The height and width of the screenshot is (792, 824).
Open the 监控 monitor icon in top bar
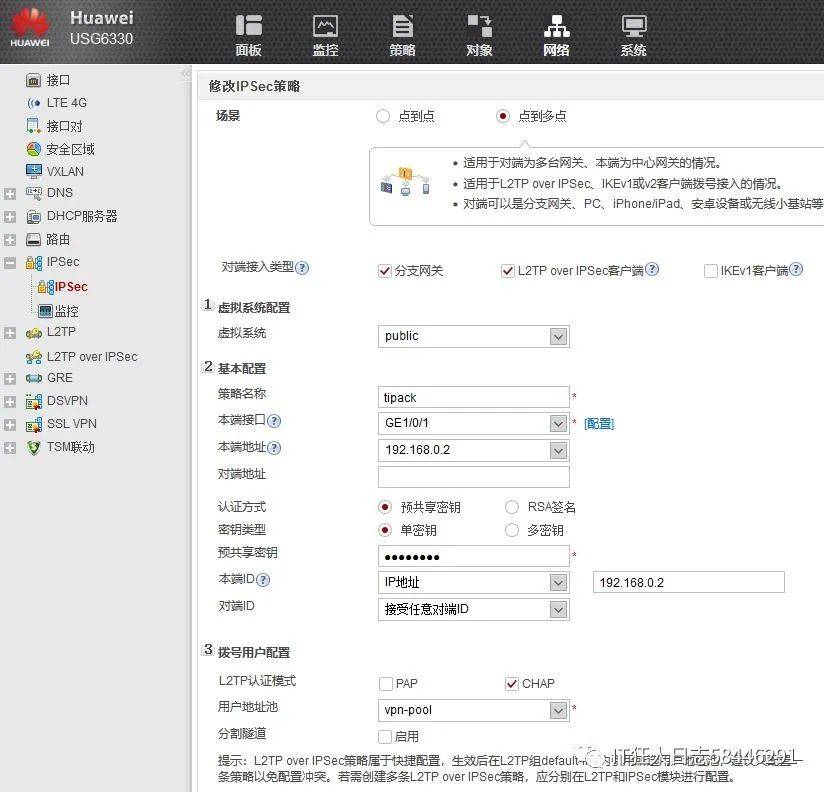pyautogui.click(x=325, y=25)
